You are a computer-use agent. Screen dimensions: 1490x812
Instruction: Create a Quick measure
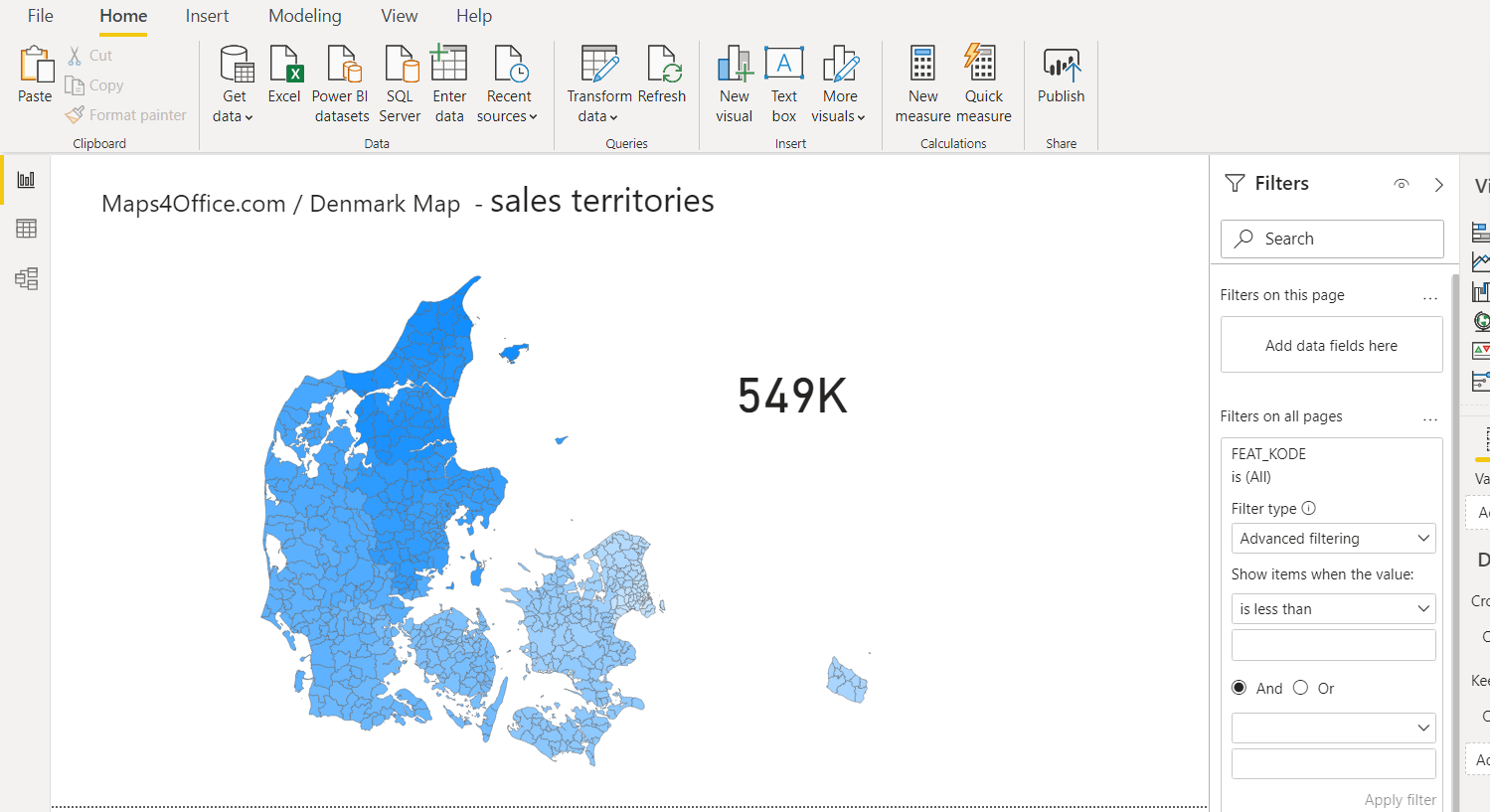(x=983, y=66)
